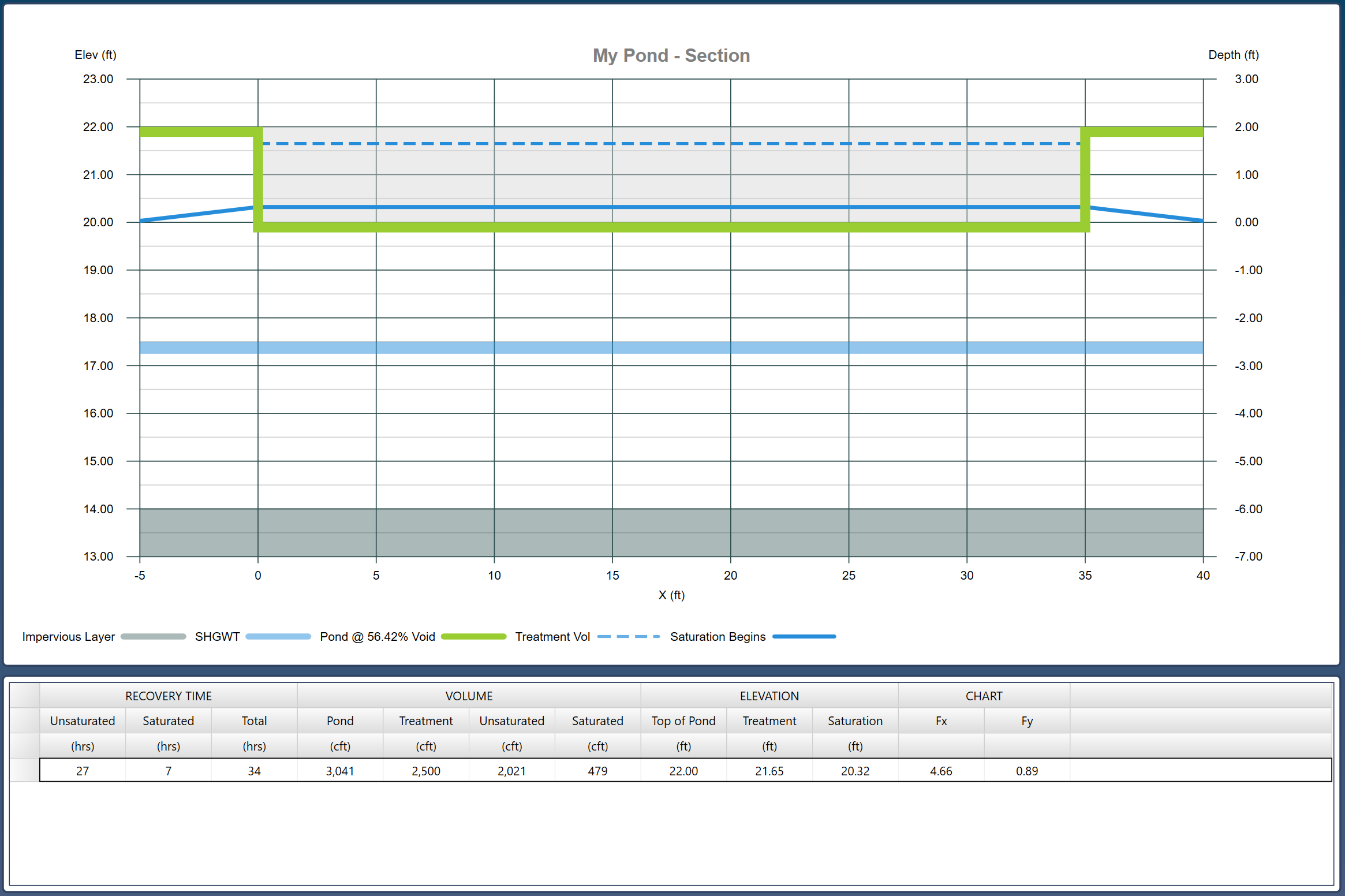Click the Fx column header

pos(941,720)
